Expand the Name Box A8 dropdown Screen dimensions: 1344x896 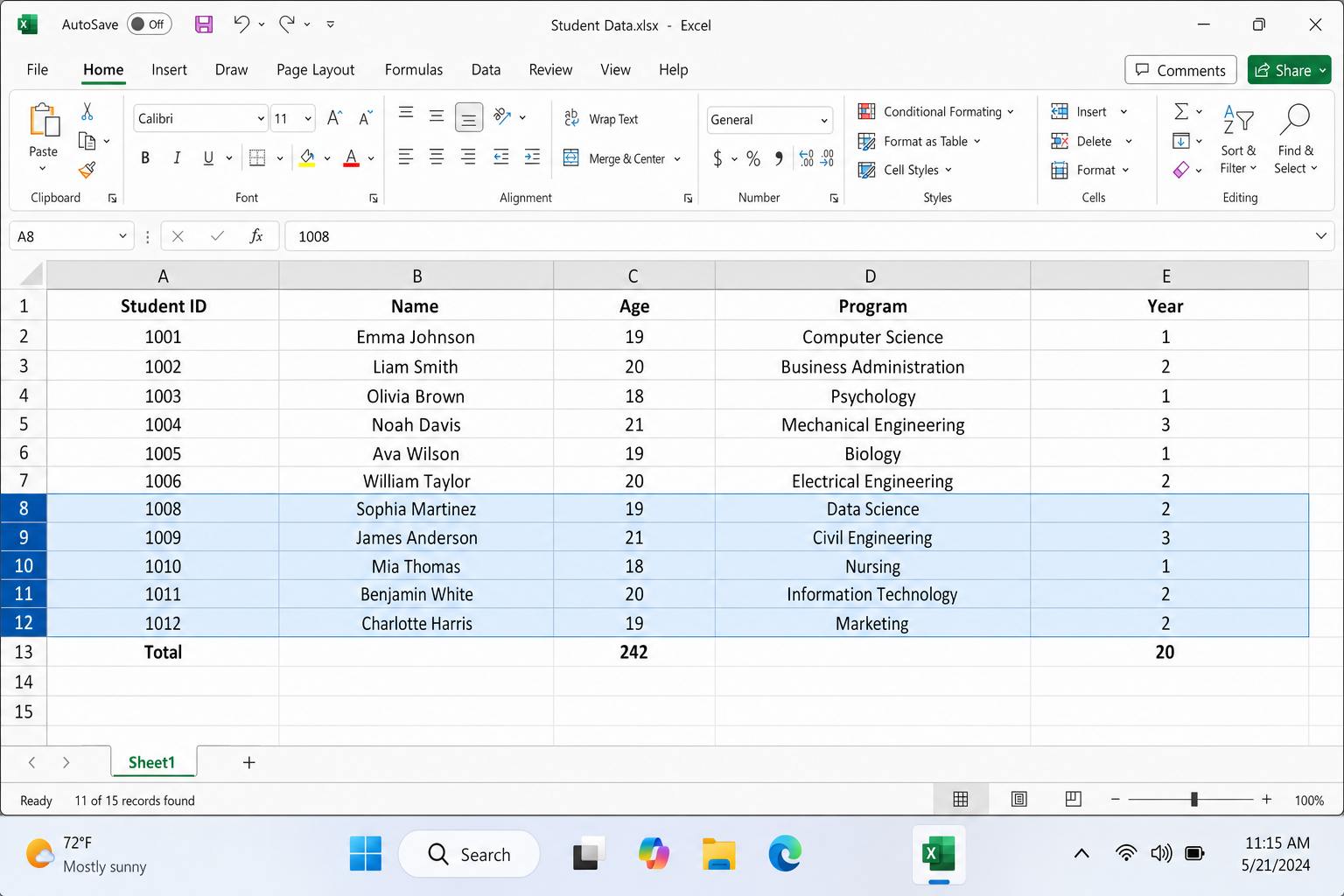122,236
